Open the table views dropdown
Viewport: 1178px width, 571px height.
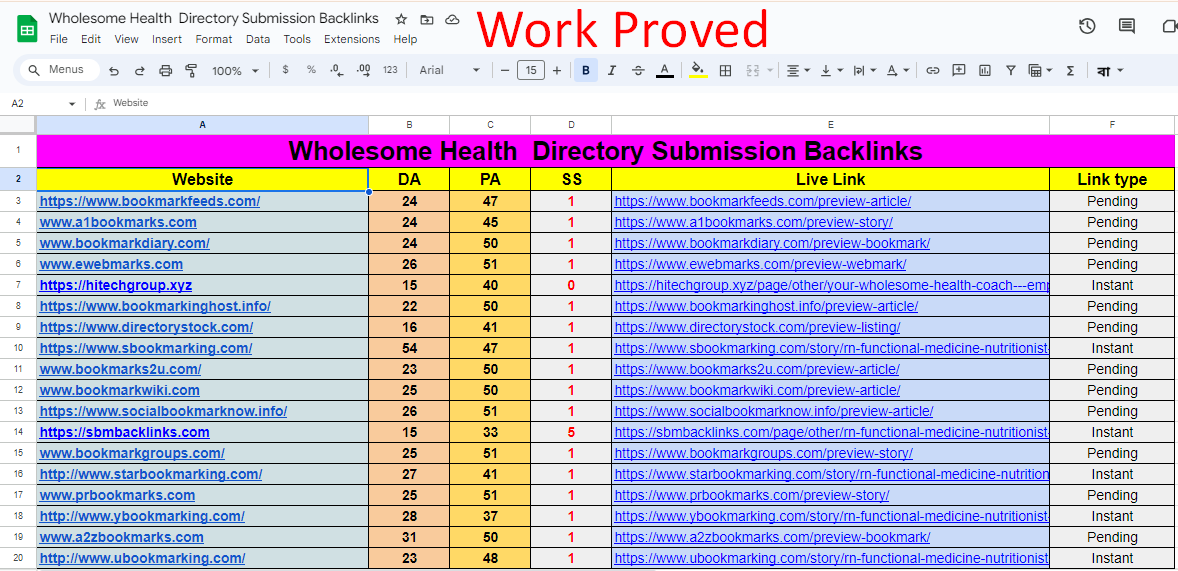click(x=1041, y=71)
